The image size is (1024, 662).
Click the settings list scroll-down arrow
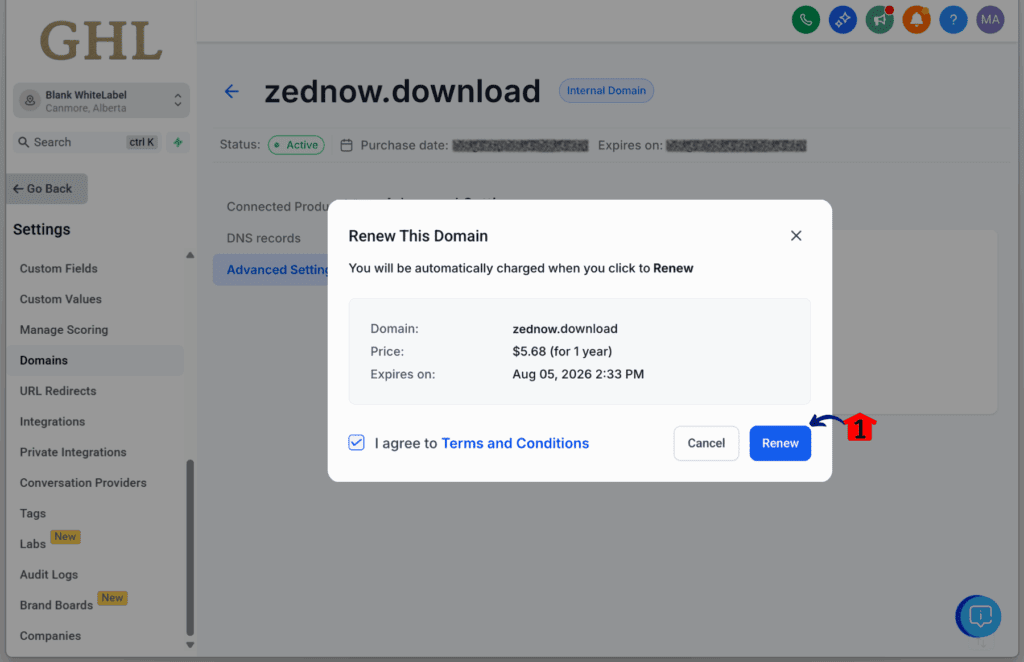click(190, 644)
